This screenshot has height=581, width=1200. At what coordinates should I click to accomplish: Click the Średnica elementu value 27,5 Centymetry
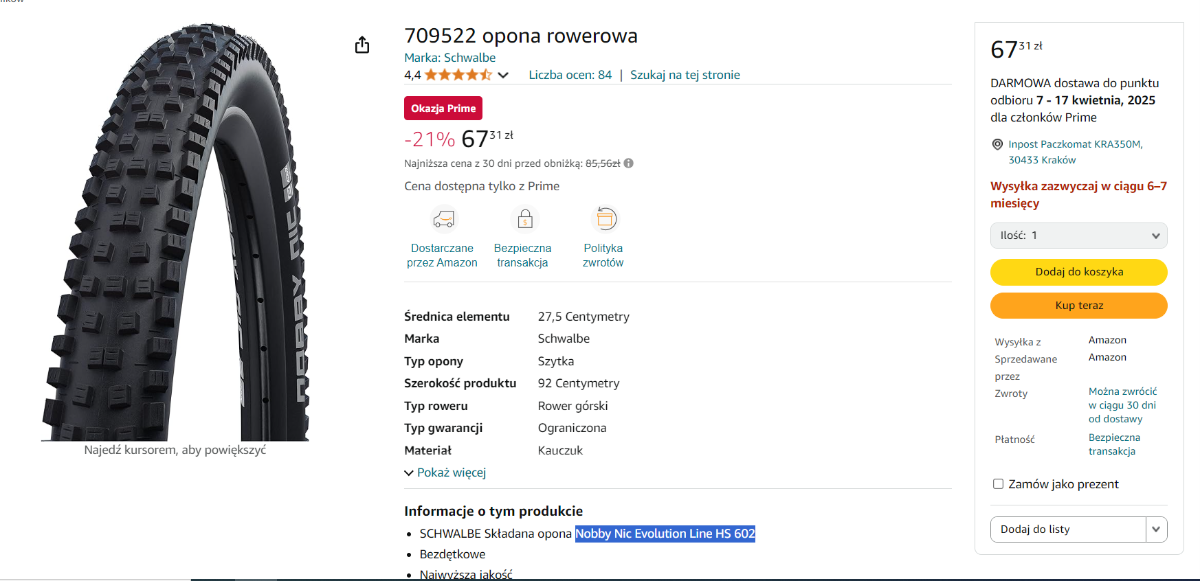[584, 317]
